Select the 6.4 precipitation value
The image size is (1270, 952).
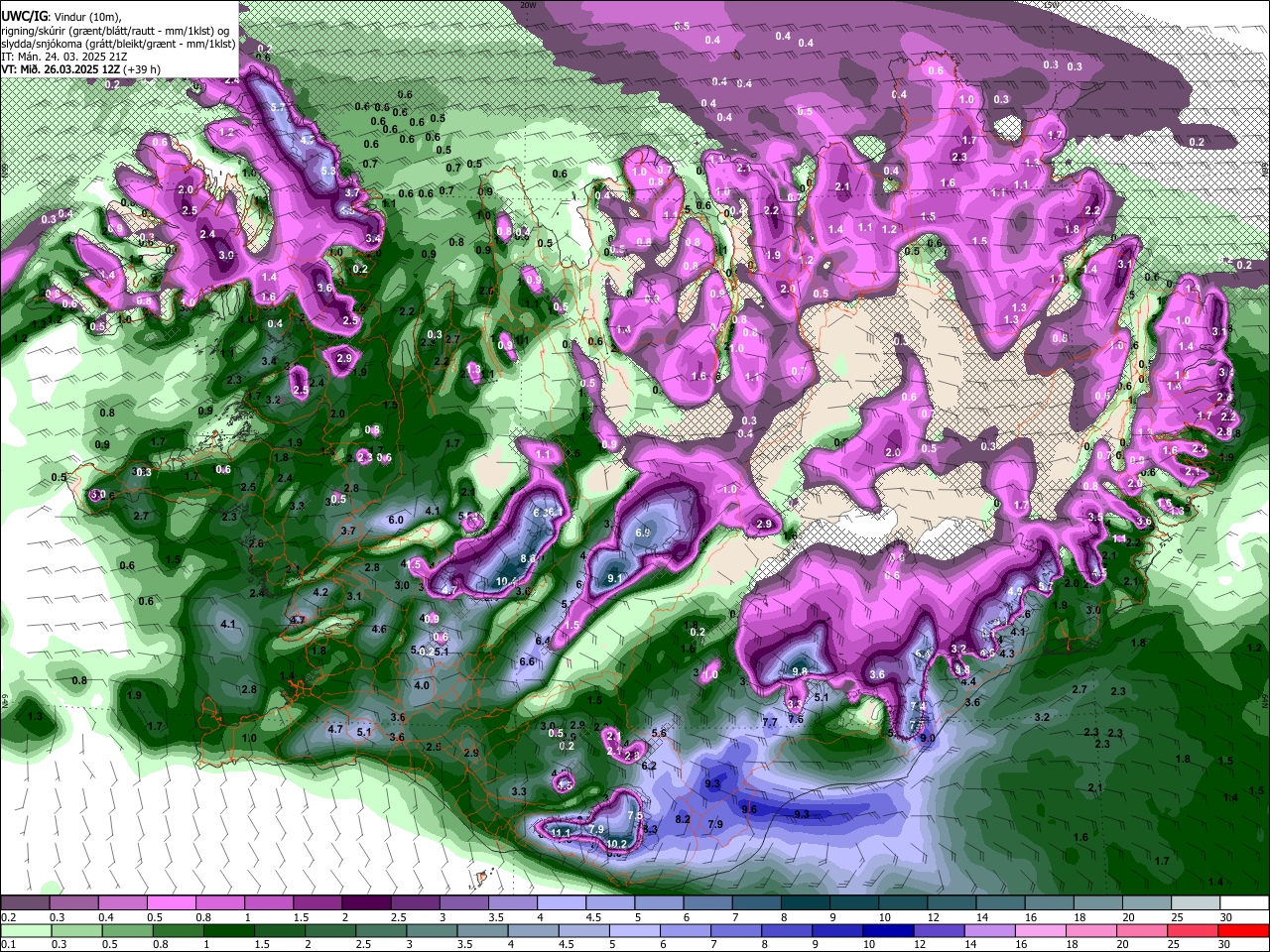point(542,642)
